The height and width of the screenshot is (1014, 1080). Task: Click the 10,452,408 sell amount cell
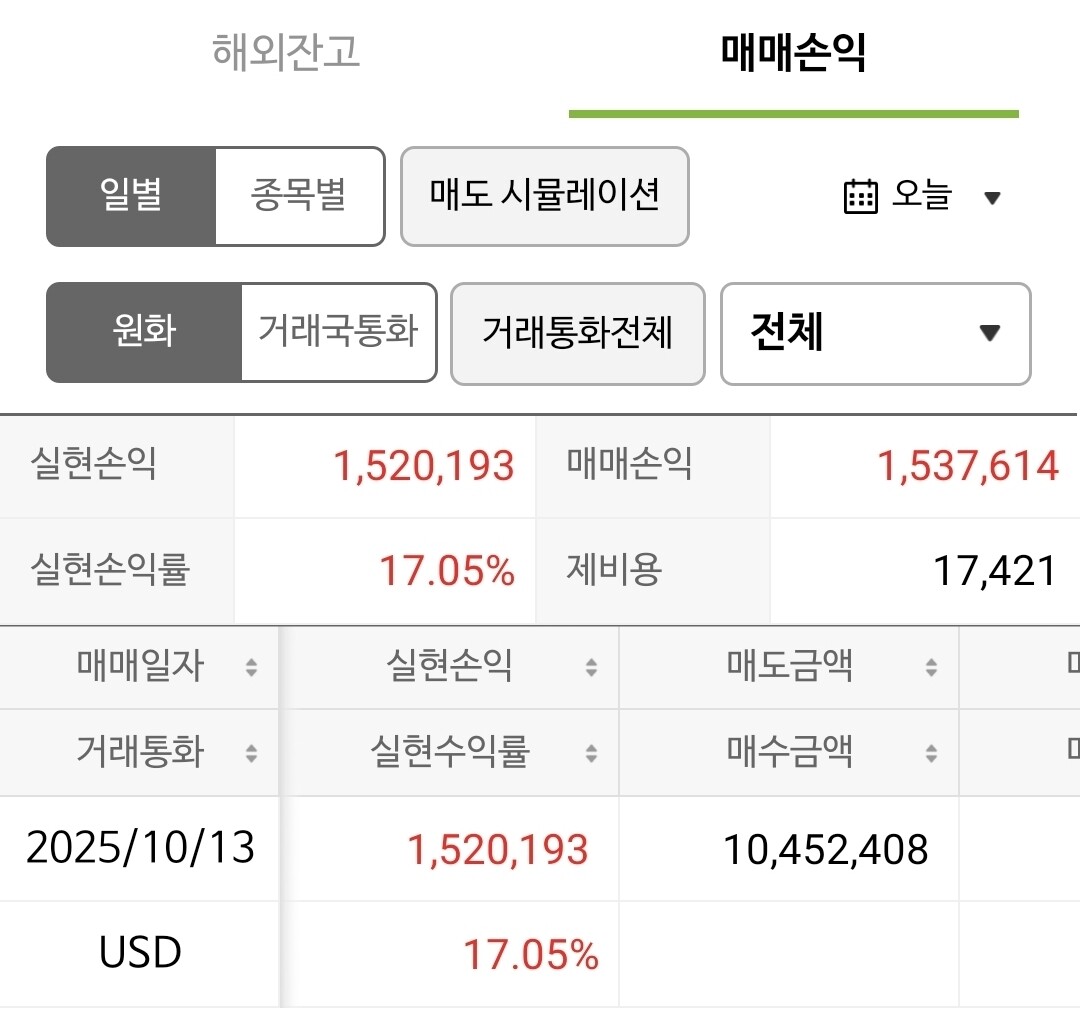point(826,849)
